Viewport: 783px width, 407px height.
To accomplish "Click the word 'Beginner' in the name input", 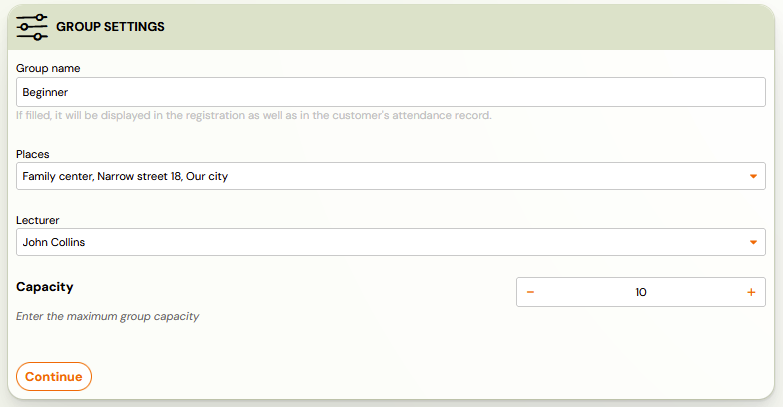I will 45,92.
